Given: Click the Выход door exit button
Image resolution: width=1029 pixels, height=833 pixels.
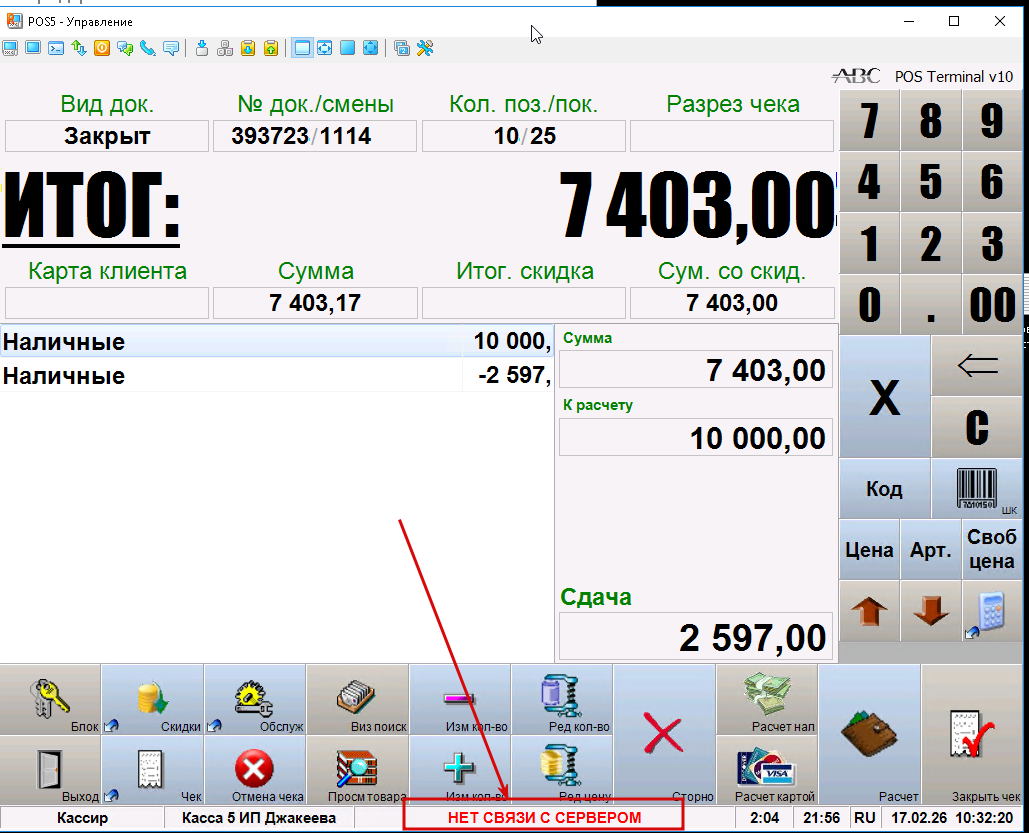Looking at the screenshot, I should pyautogui.click(x=51, y=770).
